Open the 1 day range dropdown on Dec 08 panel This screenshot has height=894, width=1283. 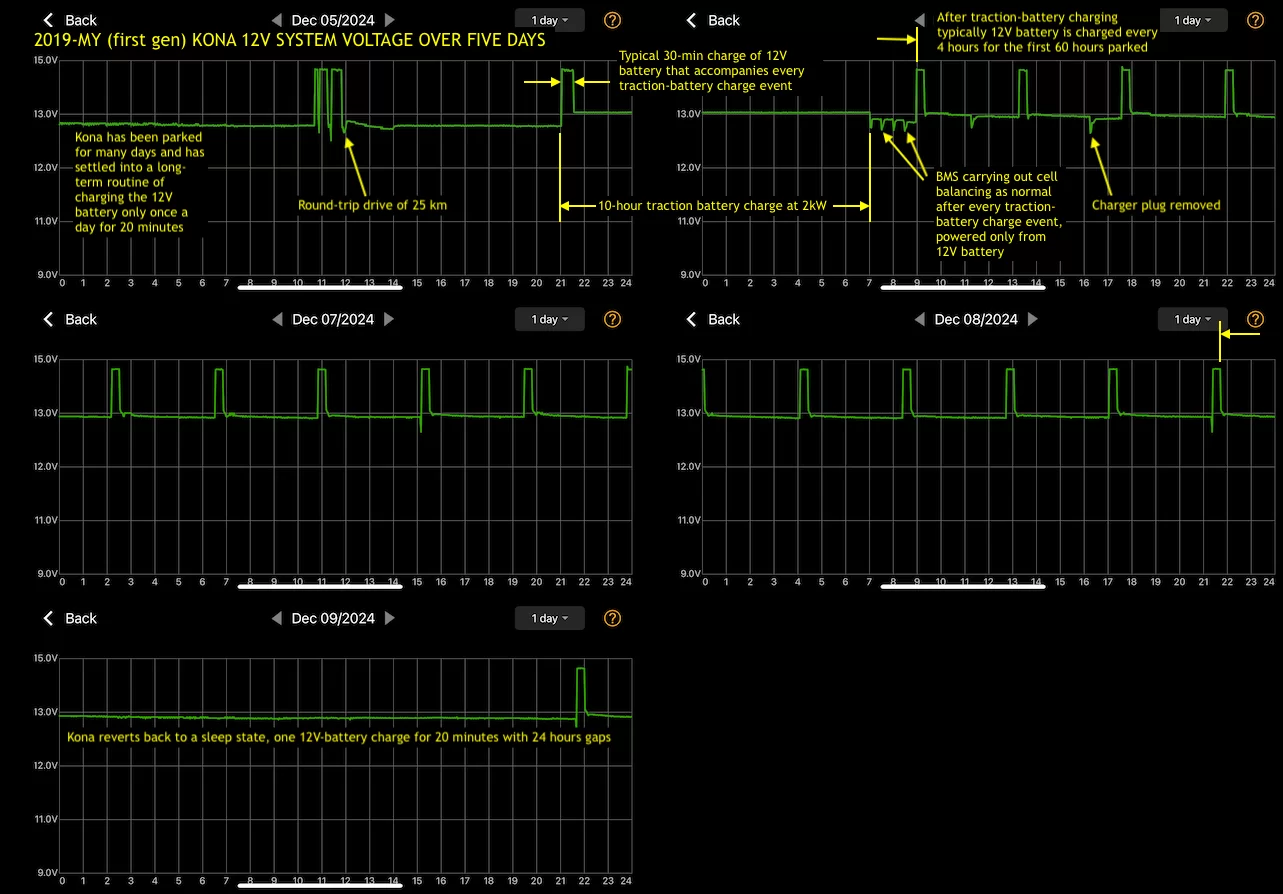tap(1191, 319)
